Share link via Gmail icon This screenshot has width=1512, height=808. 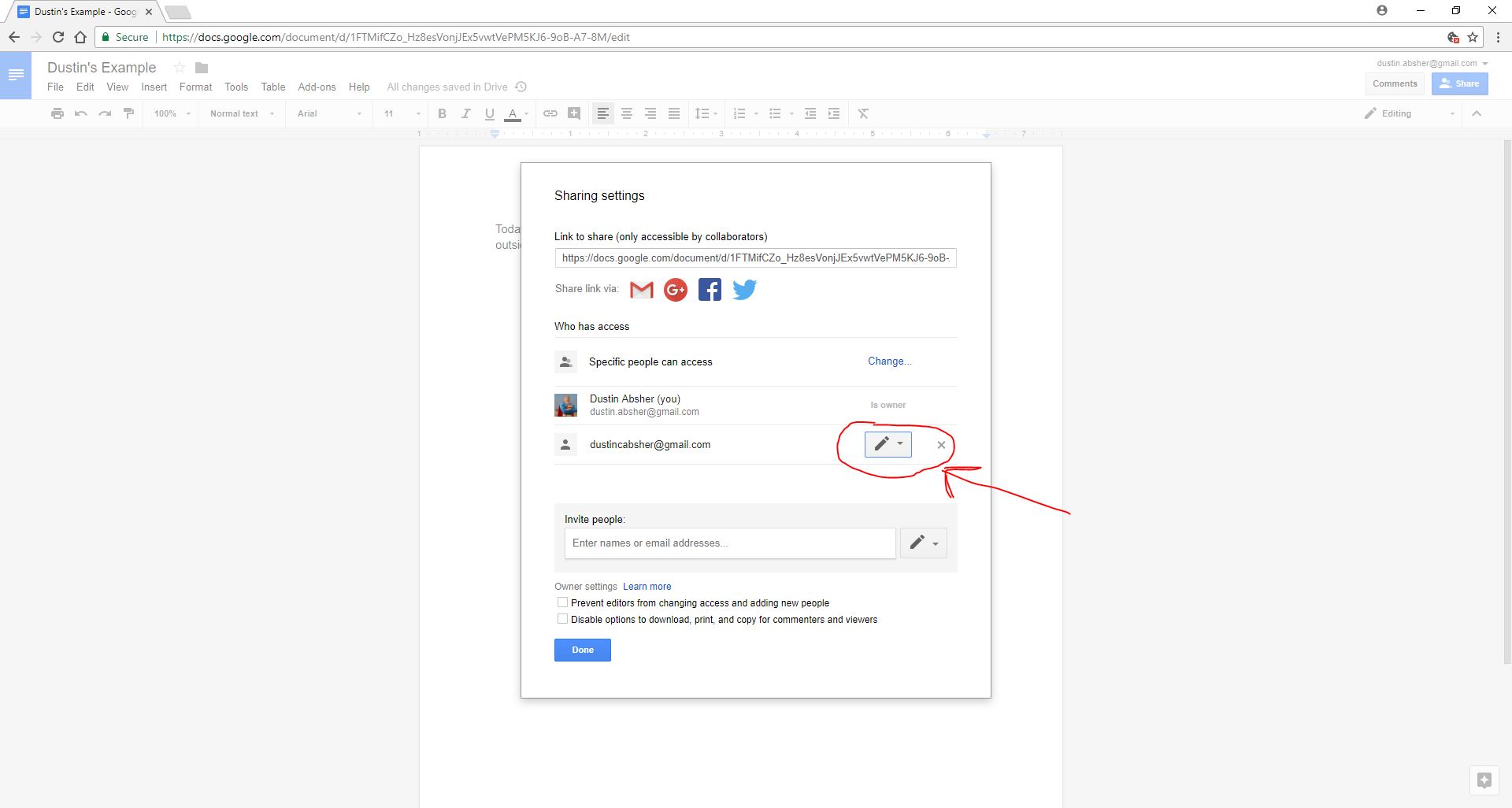pos(642,290)
